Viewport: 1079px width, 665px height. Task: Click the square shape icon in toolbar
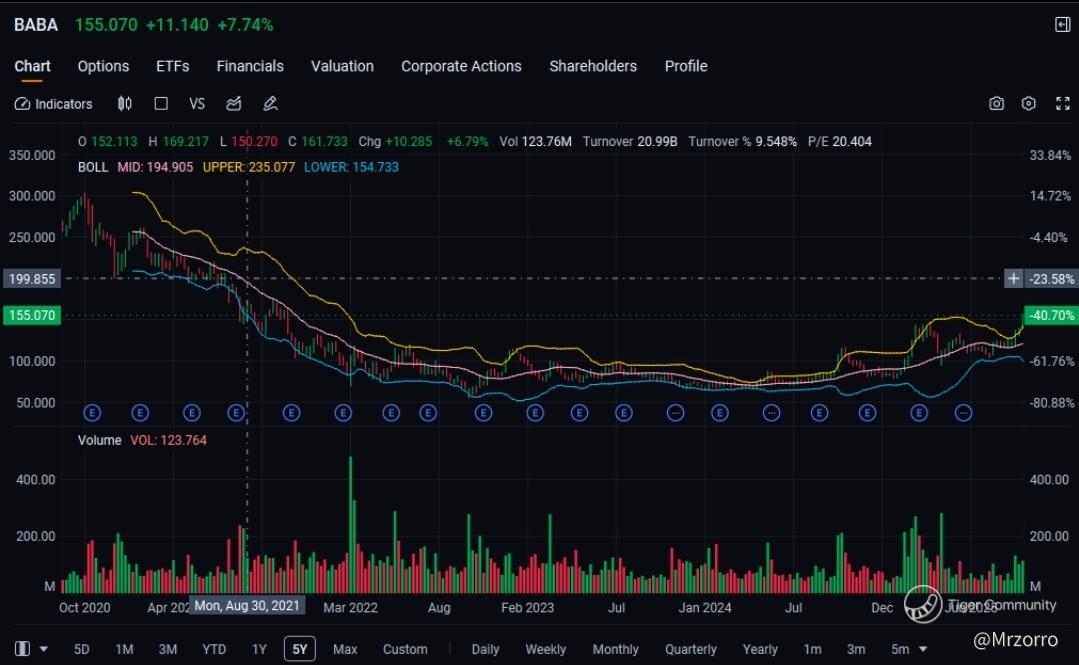[x=161, y=103]
